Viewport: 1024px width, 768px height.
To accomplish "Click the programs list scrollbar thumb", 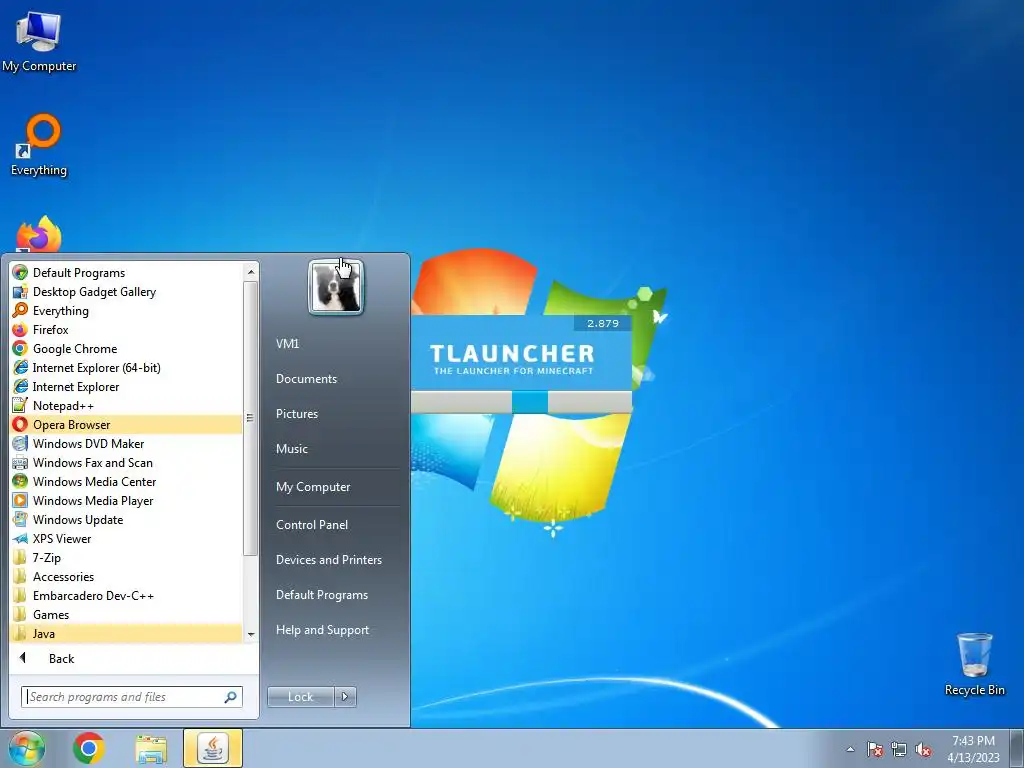I will (251, 418).
